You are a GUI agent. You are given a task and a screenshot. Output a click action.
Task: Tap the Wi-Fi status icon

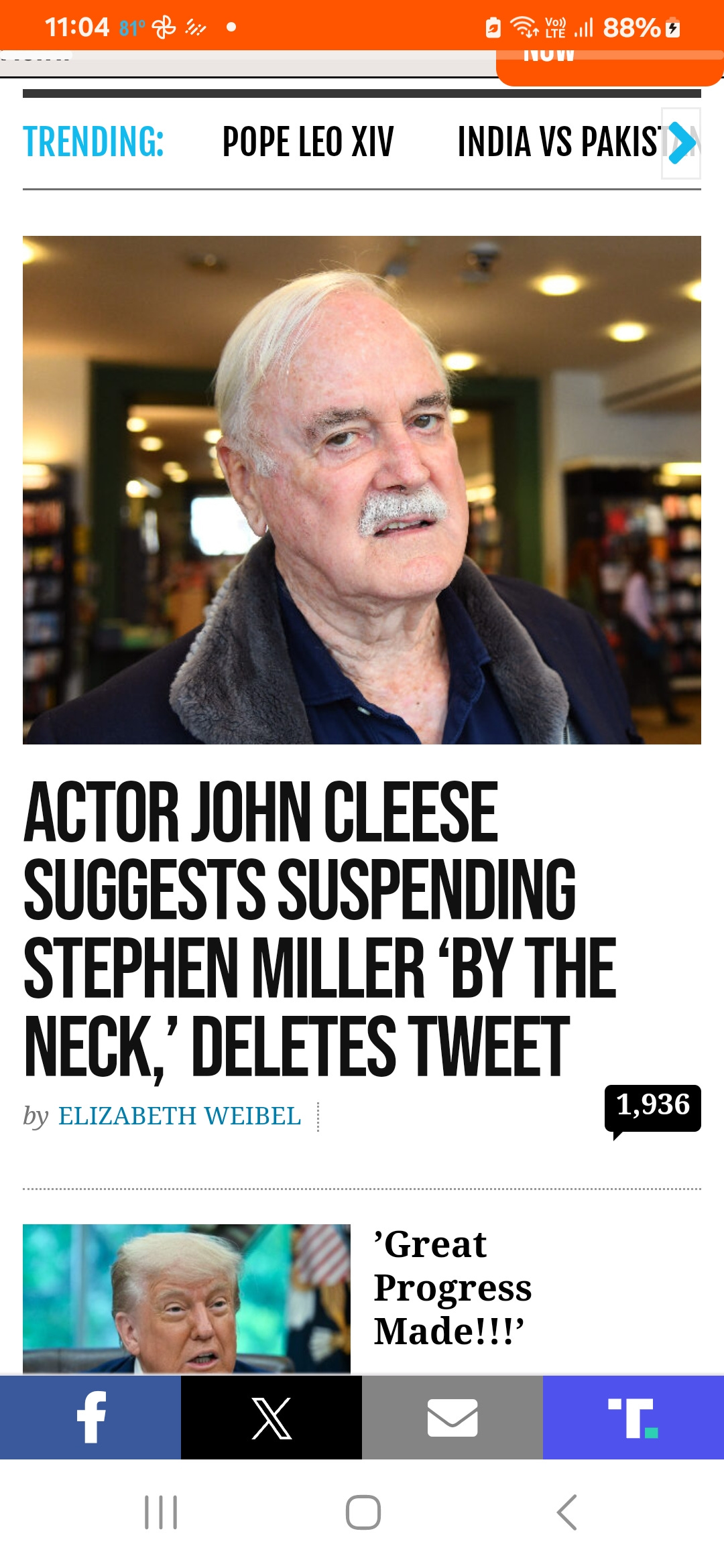pyautogui.click(x=524, y=27)
